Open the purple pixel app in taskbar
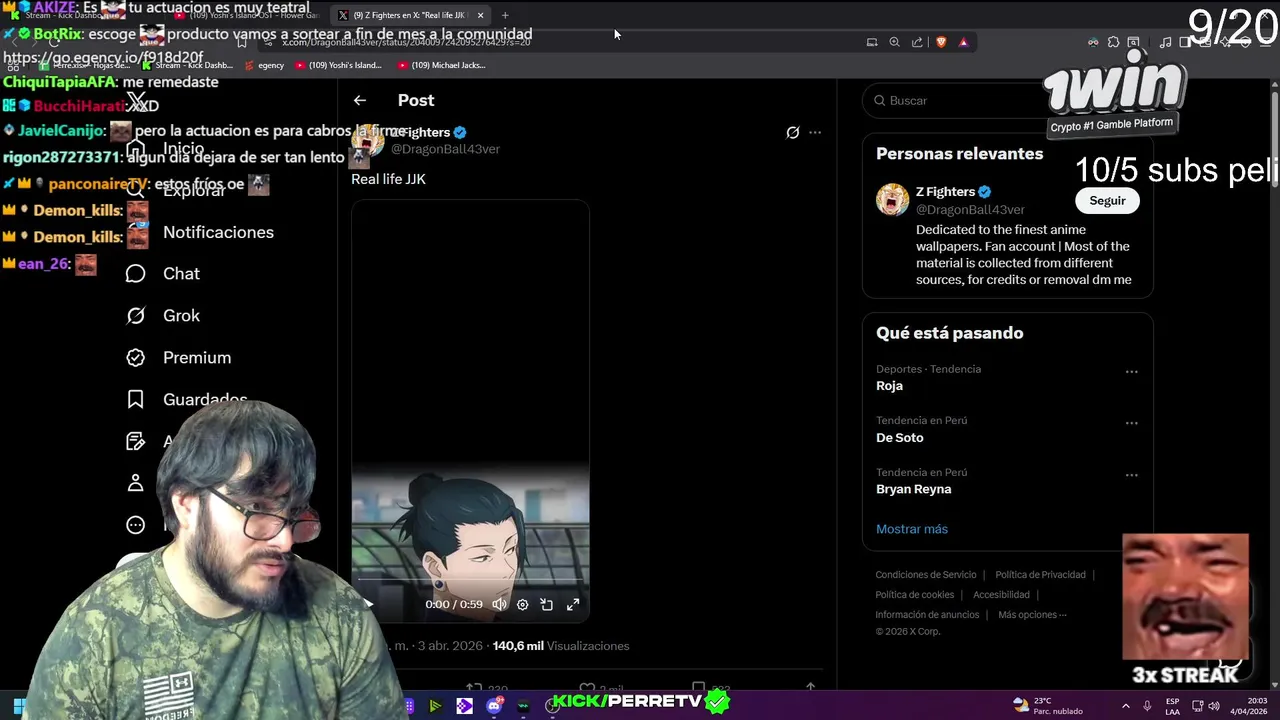Screen dimensions: 1280x720 pos(464,705)
